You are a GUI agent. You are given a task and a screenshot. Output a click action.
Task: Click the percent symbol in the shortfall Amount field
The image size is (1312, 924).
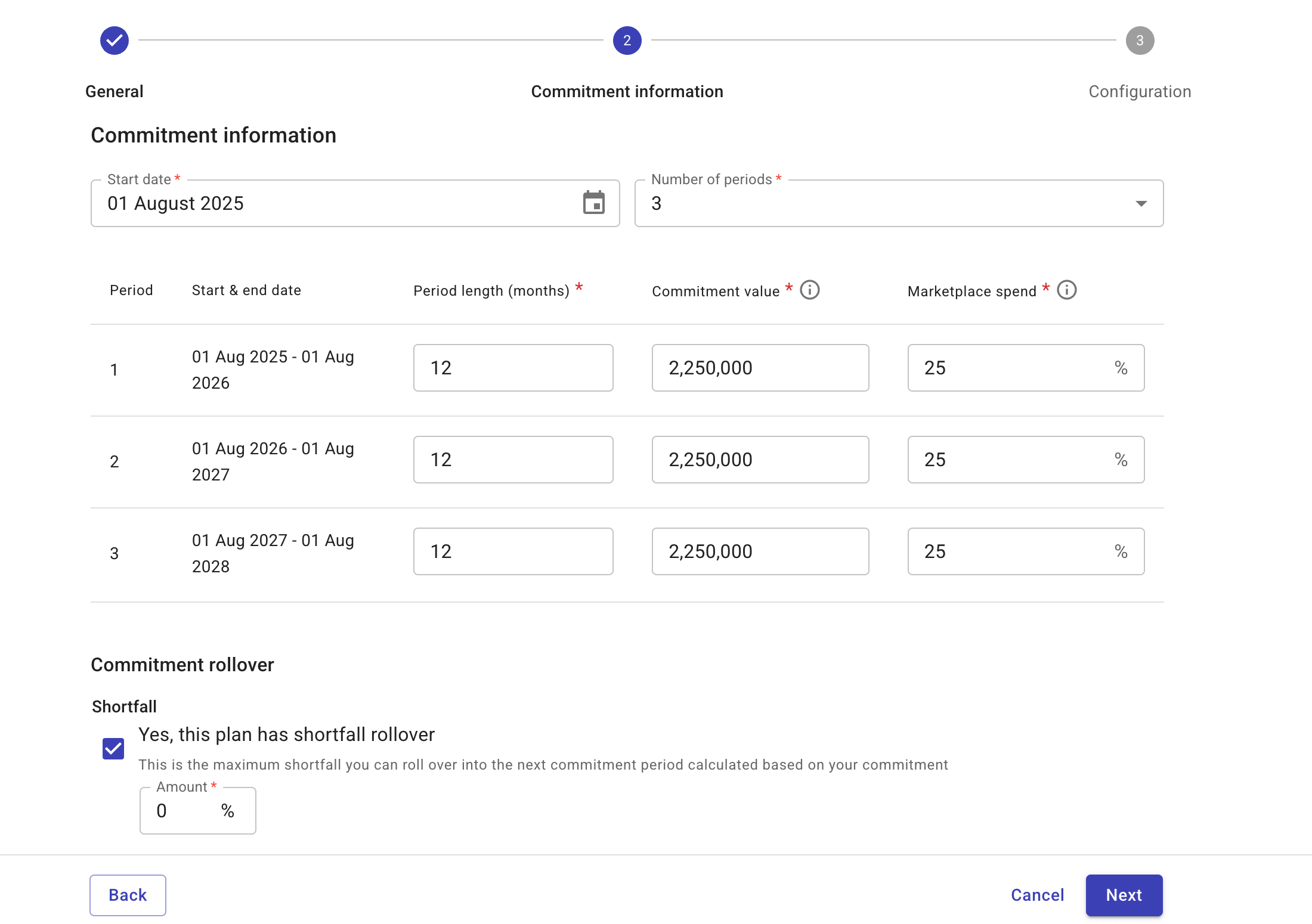227,811
